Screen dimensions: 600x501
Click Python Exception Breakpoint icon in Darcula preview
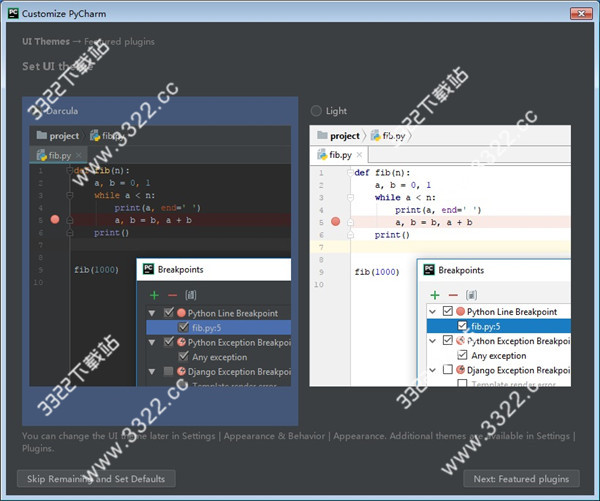(x=181, y=342)
